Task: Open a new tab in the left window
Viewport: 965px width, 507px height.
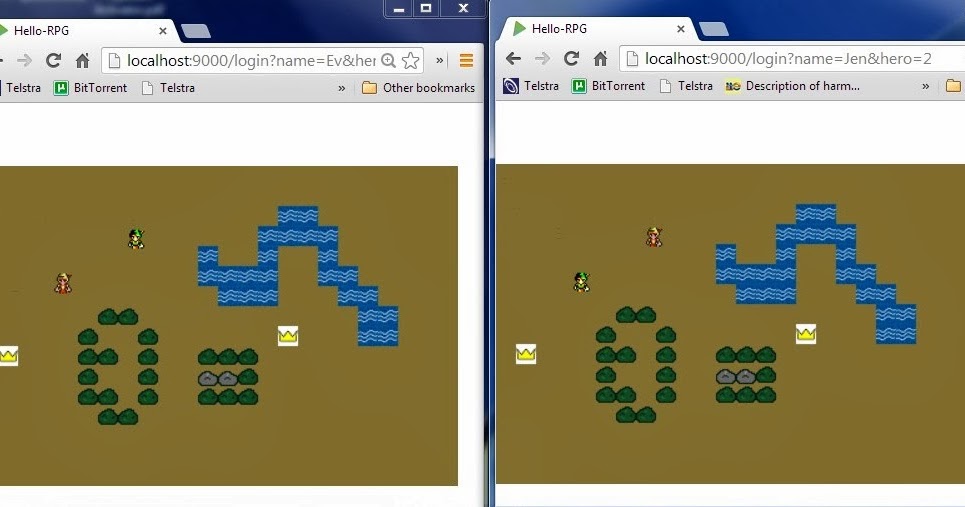Action: (x=196, y=31)
